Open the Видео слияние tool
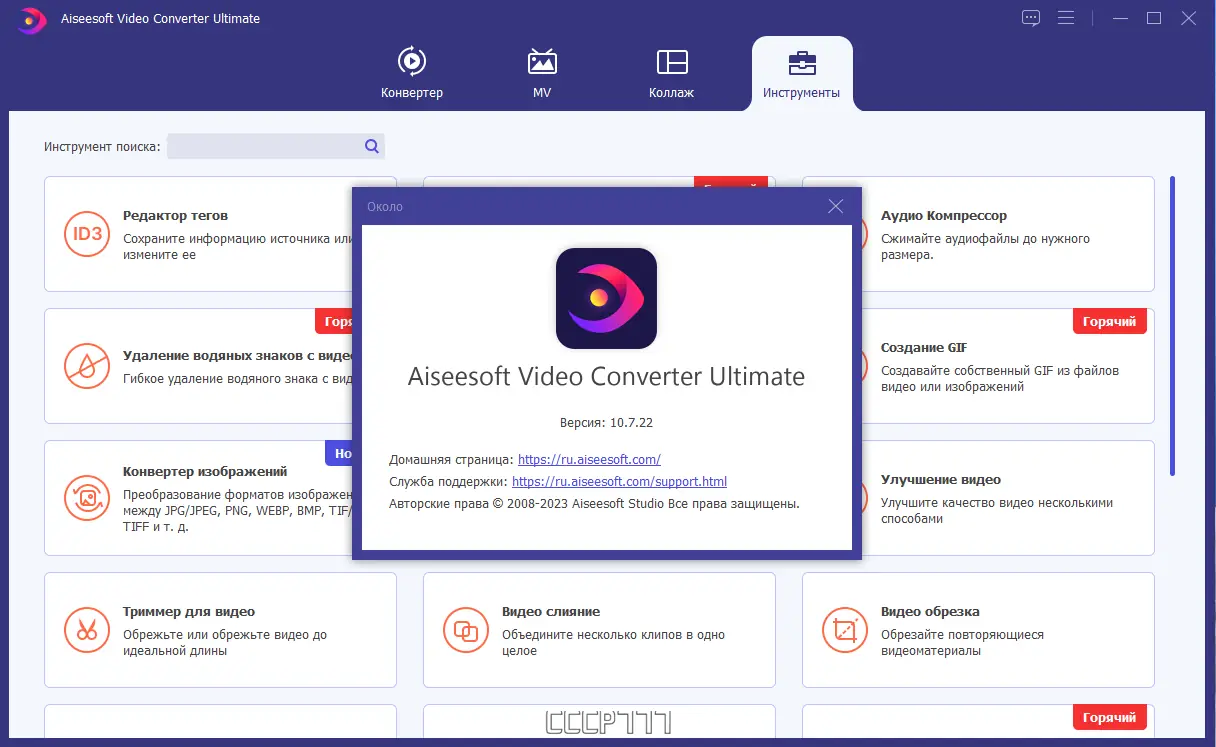 pos(599,630)
